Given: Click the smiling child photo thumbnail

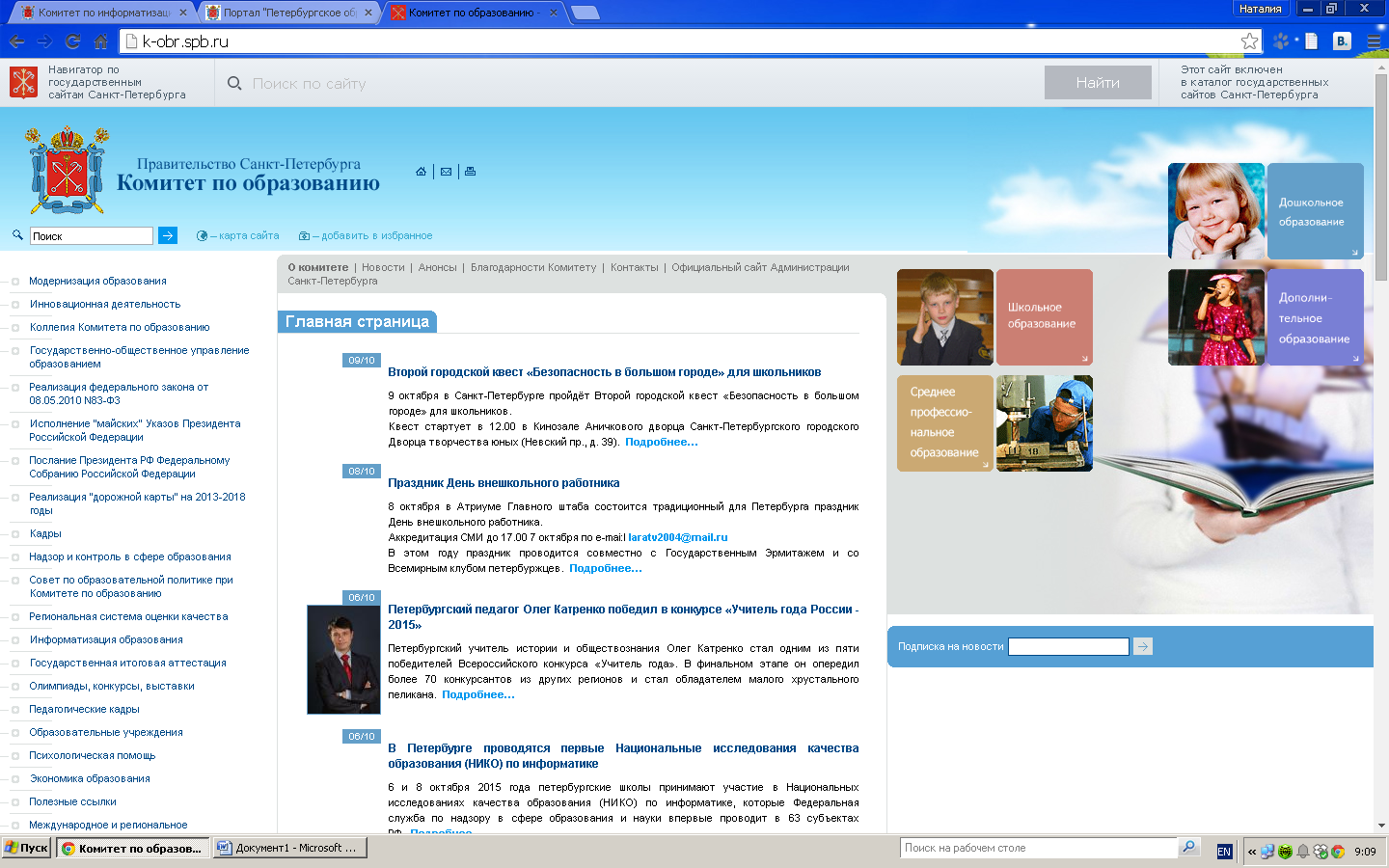Looking at the screenshot, I should point(1216,211).
